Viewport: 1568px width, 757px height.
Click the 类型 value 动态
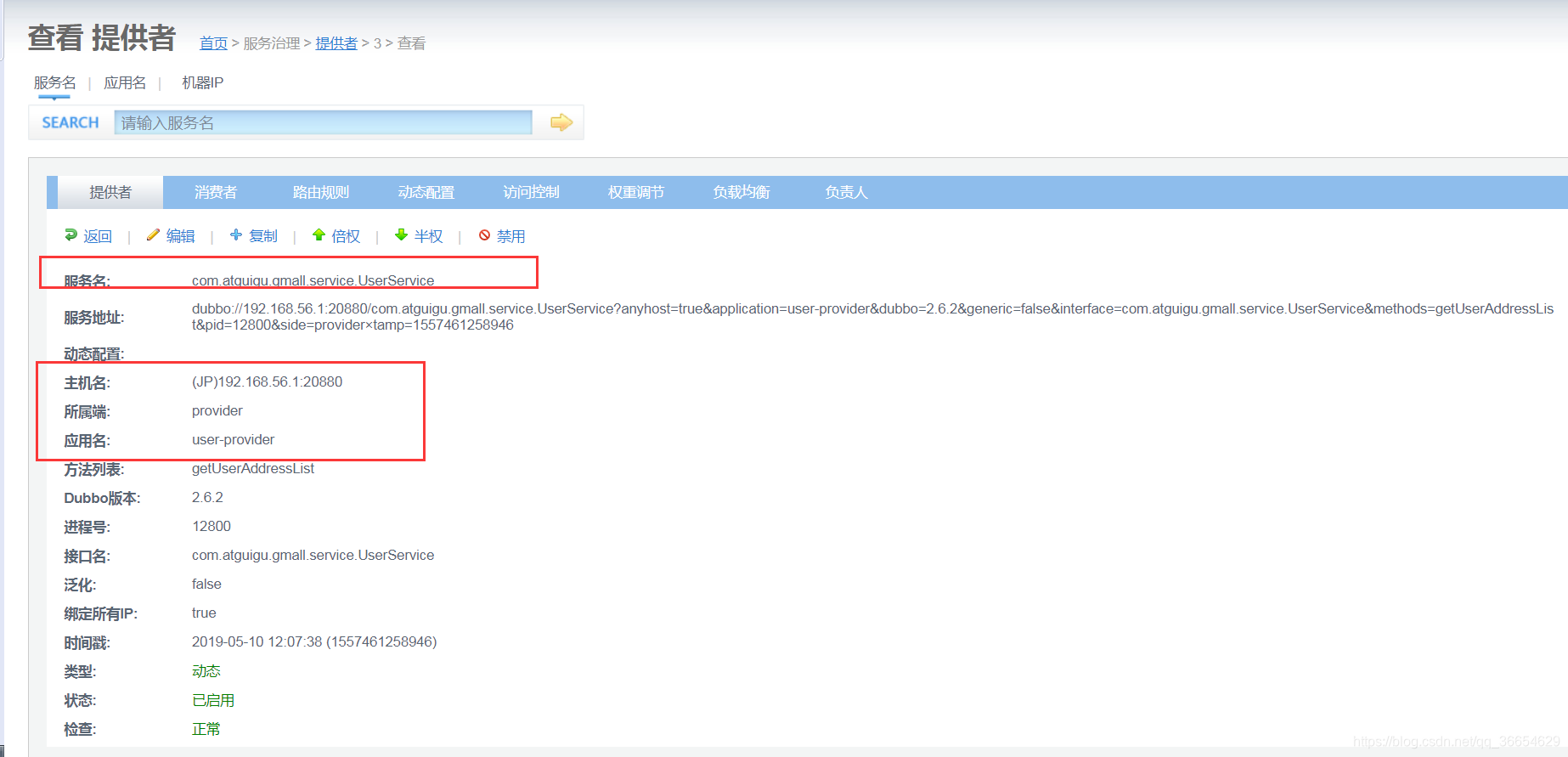[x=206, y=671]
